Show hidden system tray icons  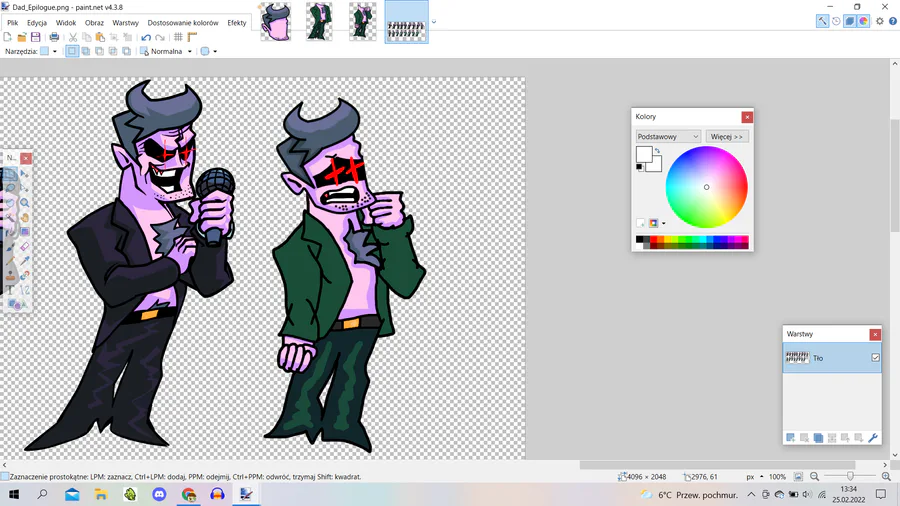(751, 495)
